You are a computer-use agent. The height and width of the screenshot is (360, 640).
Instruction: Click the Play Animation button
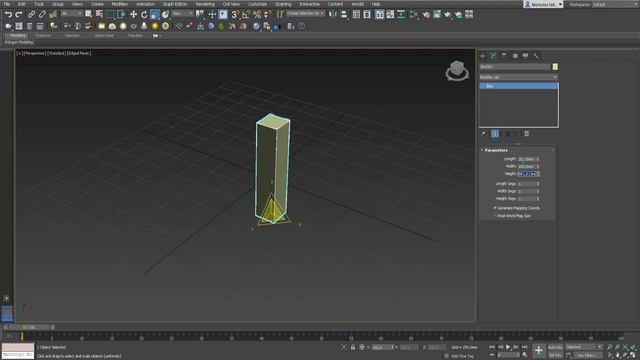click(x=508, y=347)
